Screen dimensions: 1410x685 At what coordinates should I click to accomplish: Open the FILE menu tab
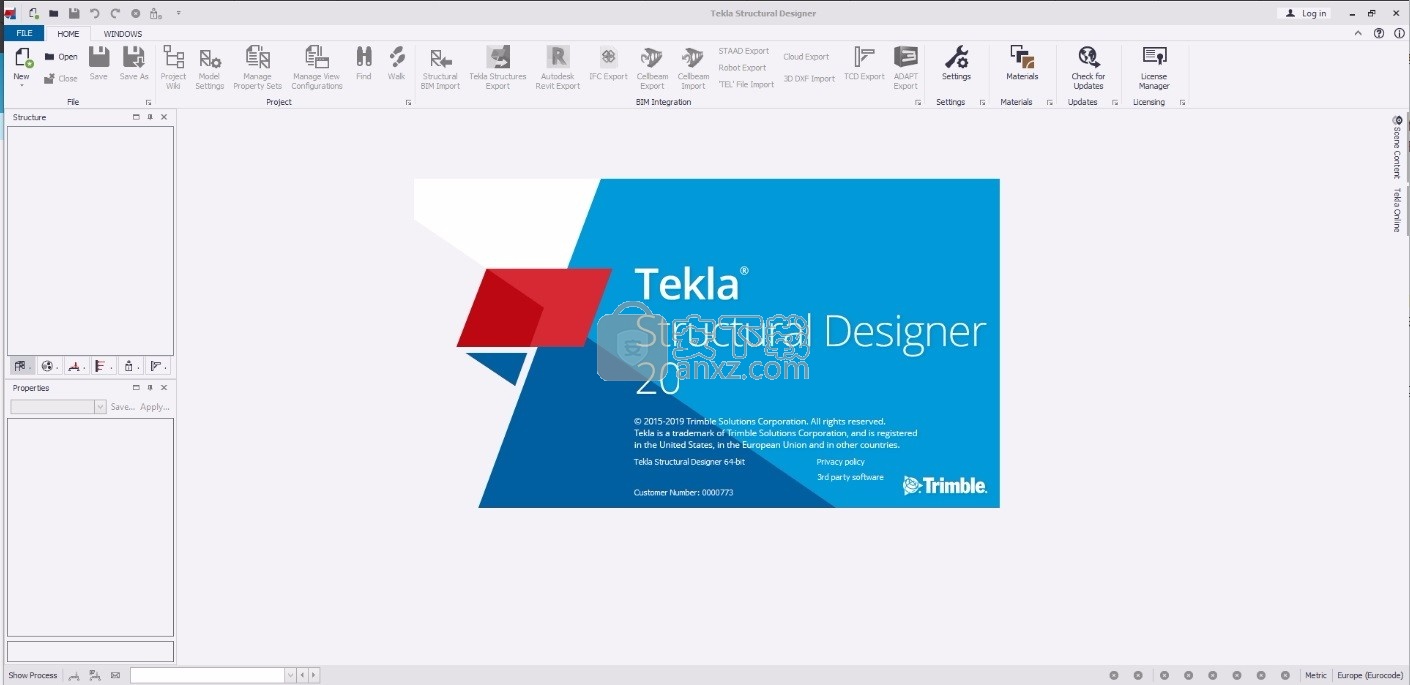click(x=24, y=33)
